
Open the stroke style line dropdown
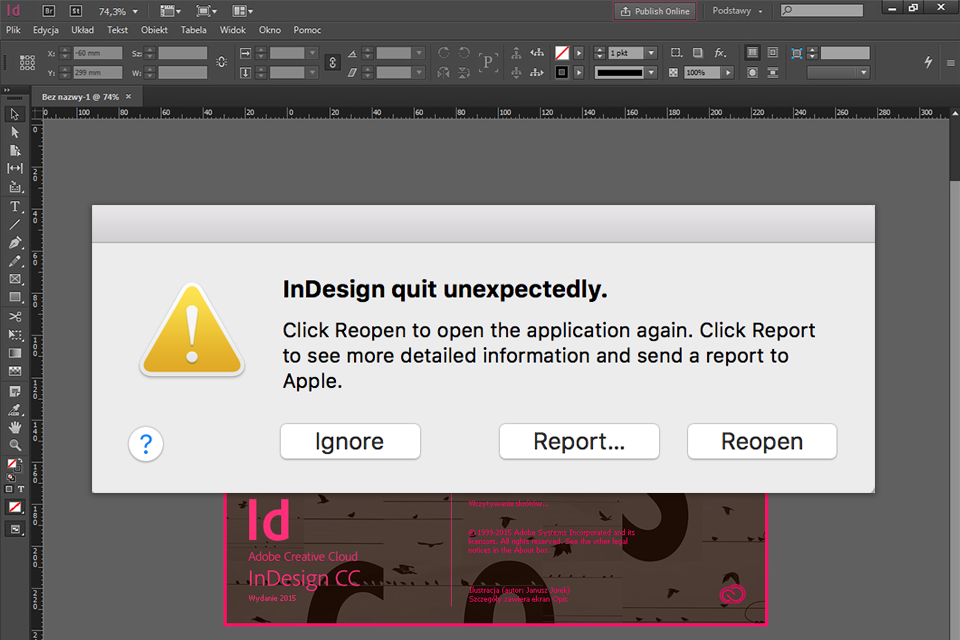[x=651, y=72]
